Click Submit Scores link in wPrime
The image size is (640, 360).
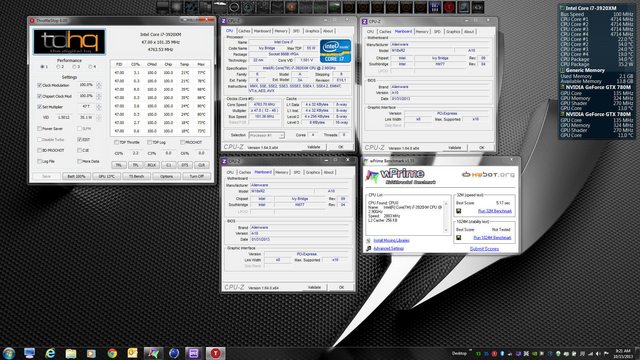[484, 249]
